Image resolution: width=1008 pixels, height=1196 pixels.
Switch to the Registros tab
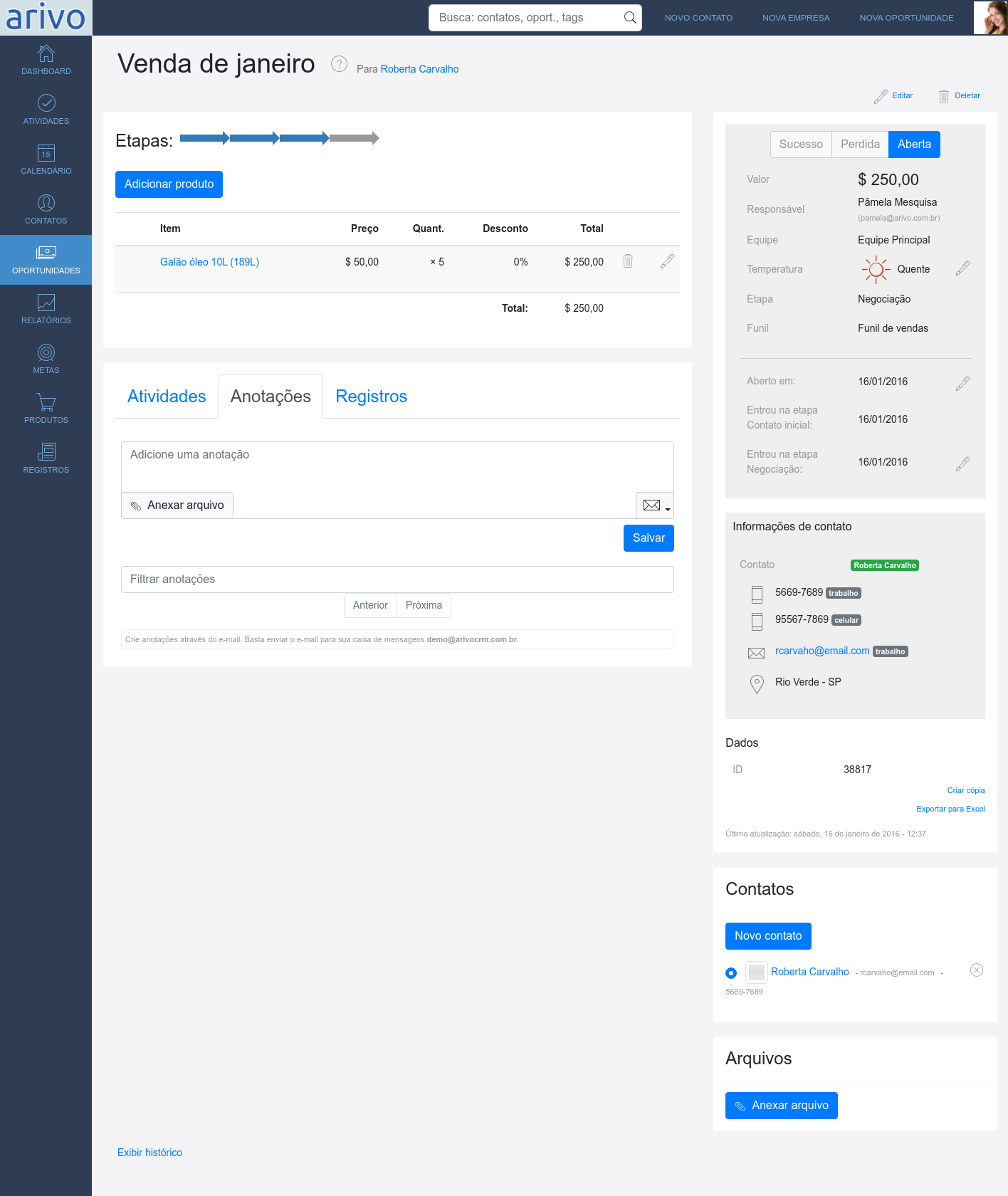click(371, 397)
